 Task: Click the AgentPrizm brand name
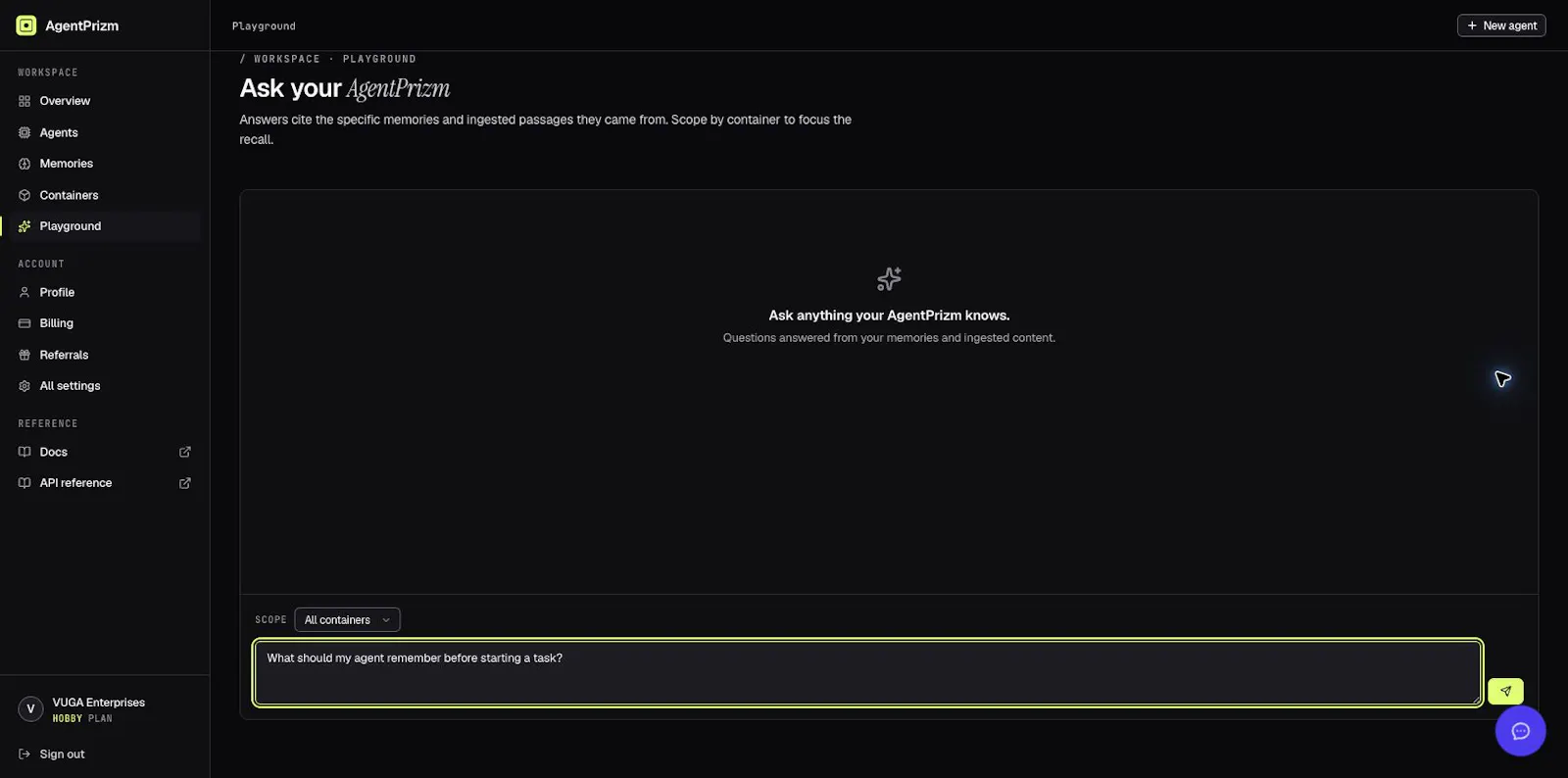click(81, 25)
